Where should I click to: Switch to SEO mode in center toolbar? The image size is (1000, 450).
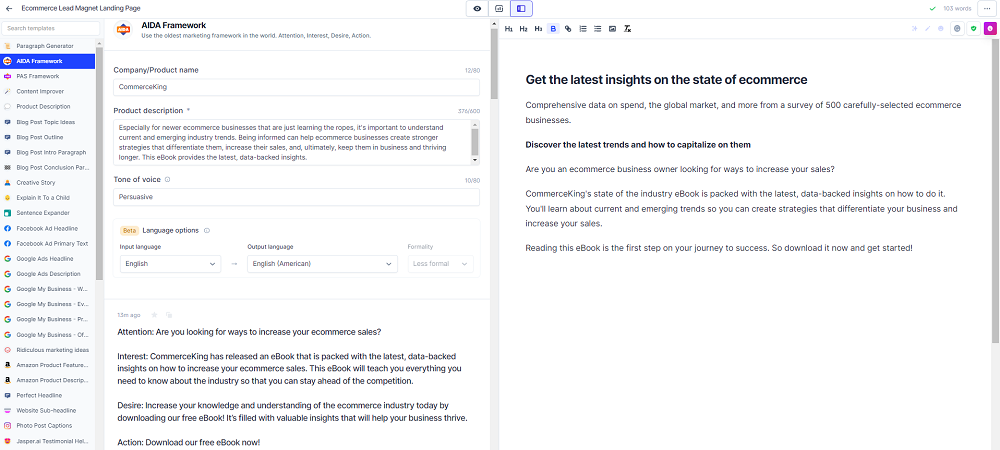tap(499, 8)
